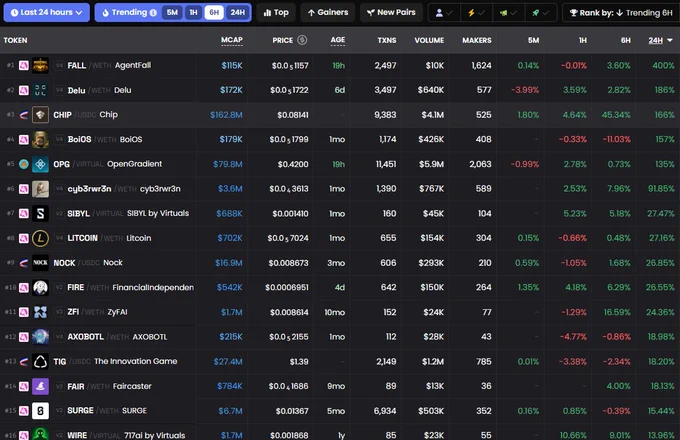Sort by 6H change column header
The width and height of the screenshot is (680, 440).
point(625,40)
